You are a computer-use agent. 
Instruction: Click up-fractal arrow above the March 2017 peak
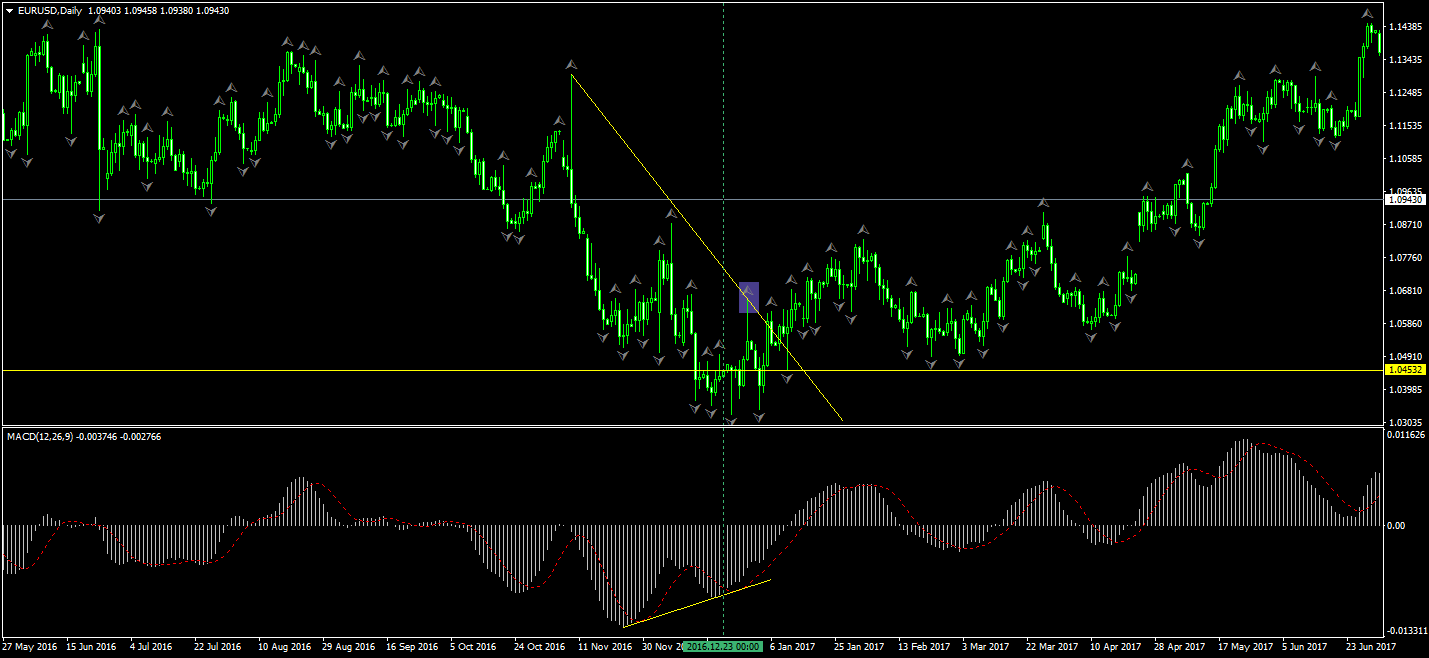(1042, 203)
